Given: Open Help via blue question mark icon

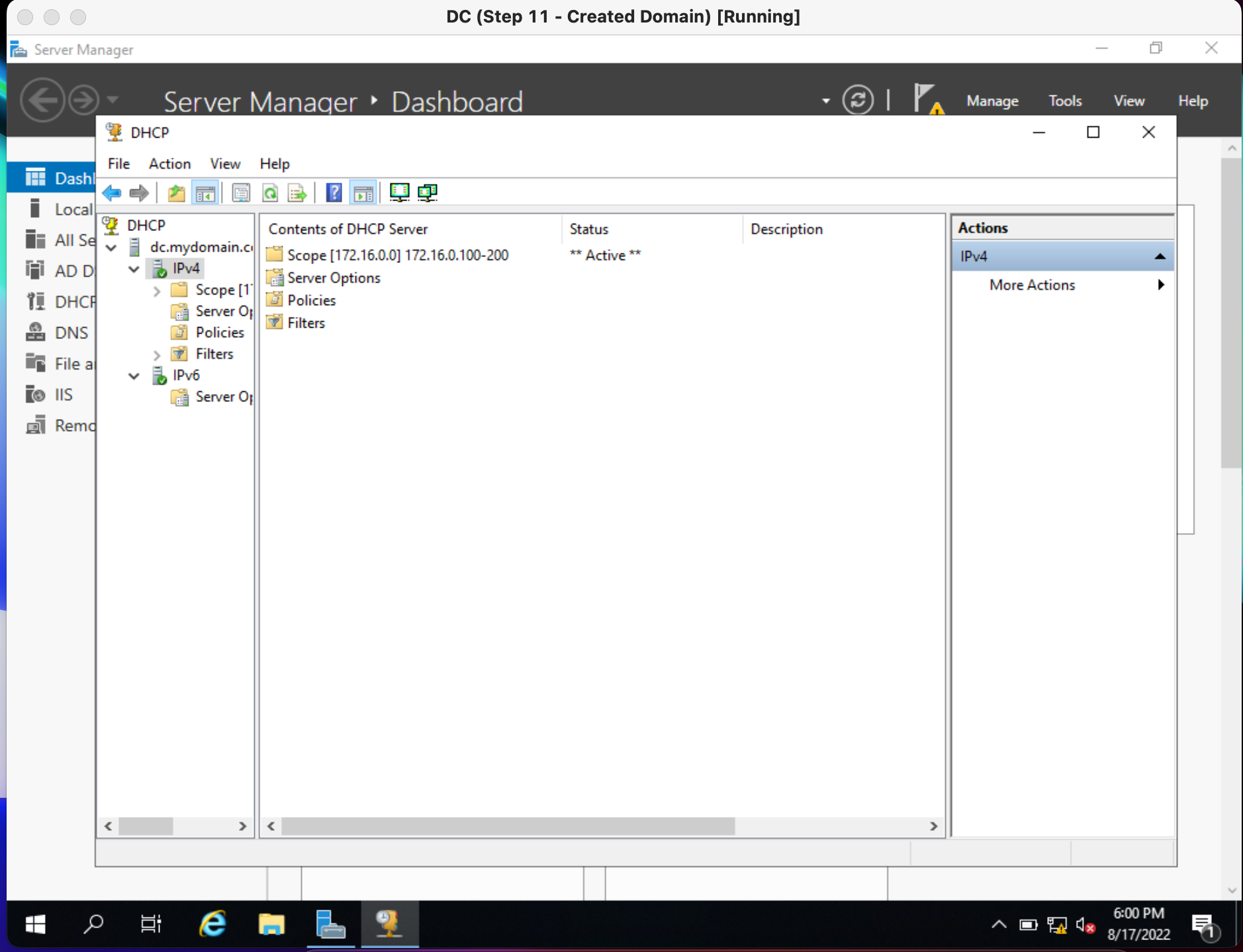Looking at the screenshot, I should pyautogui.click(x=334, y=193).
